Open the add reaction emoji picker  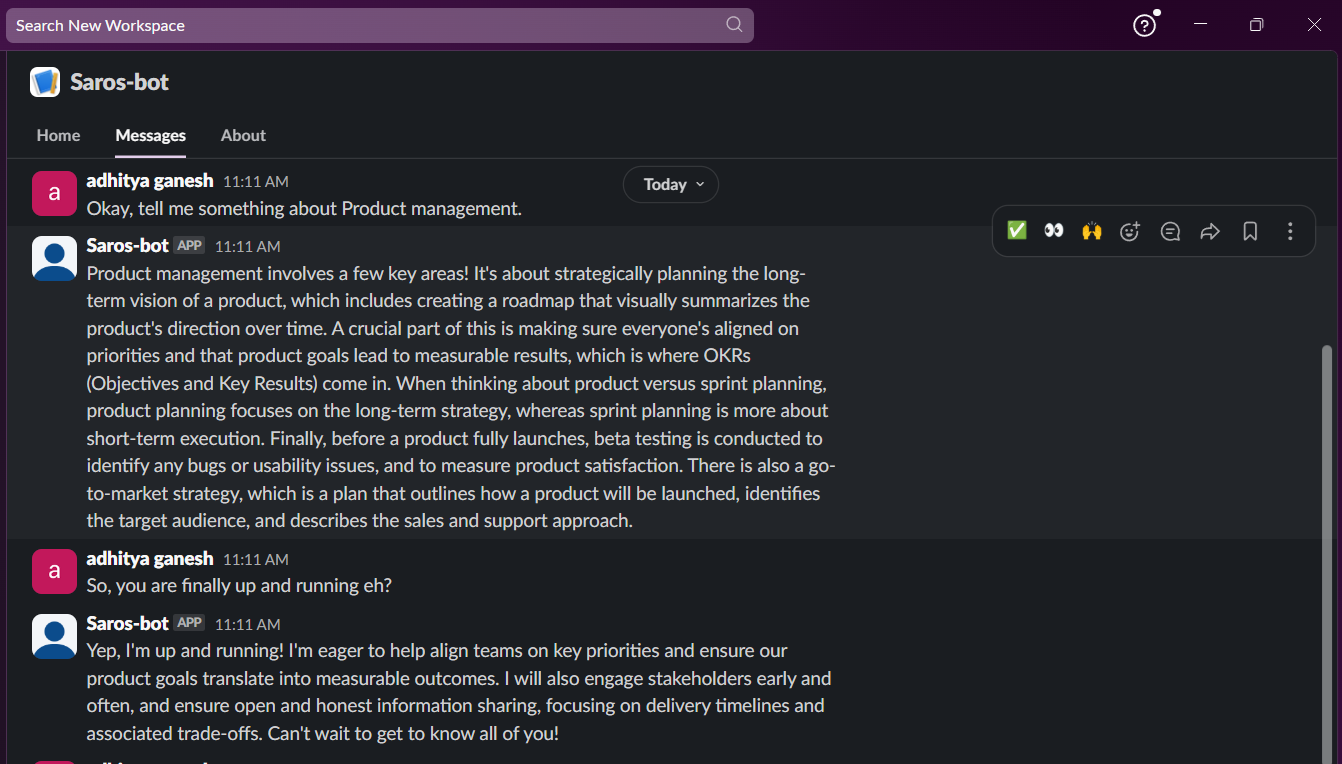pyautogui.click(x=1130, y=231)
